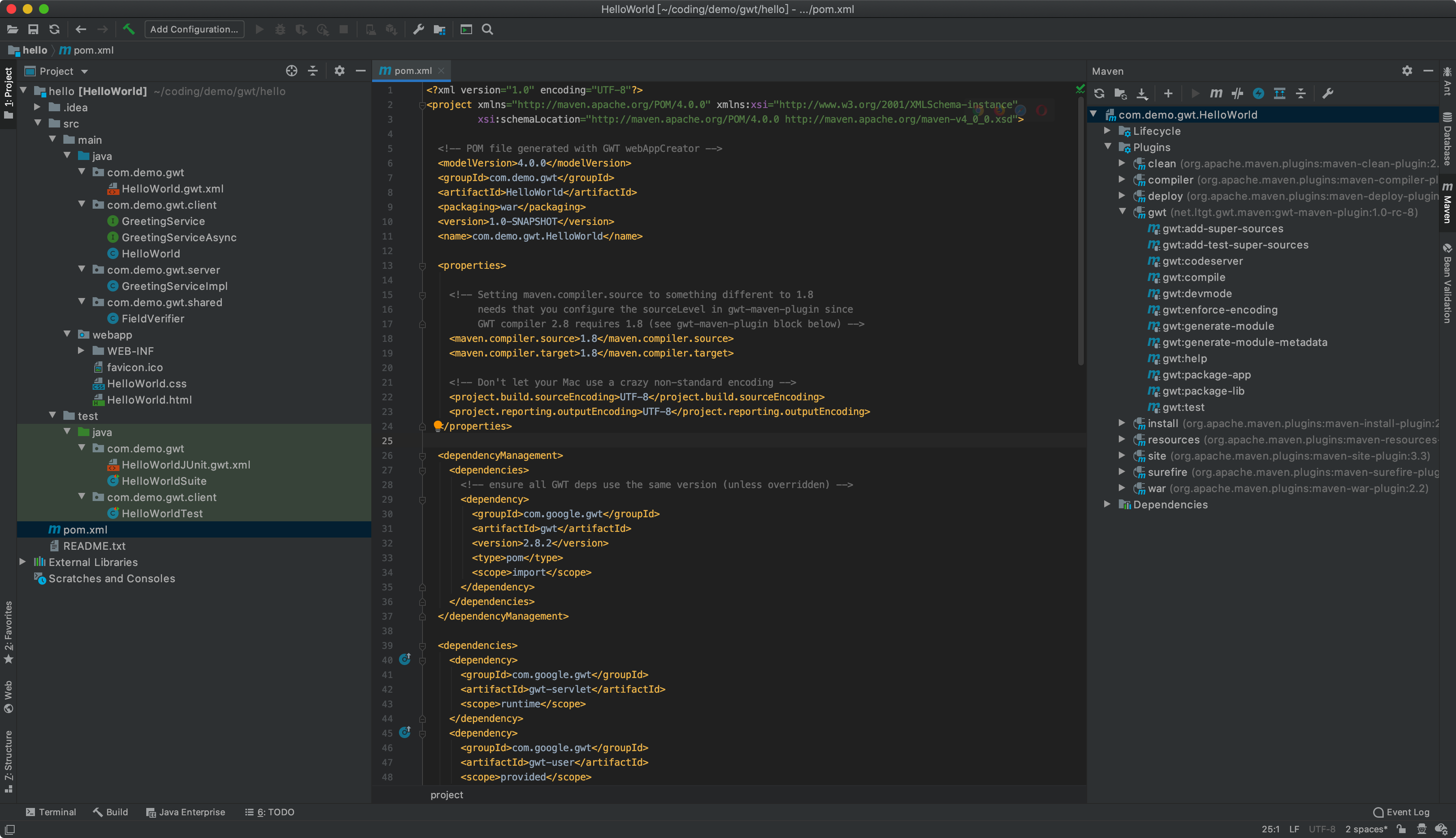Collapse all in Maven panel toolbar

1300,93
